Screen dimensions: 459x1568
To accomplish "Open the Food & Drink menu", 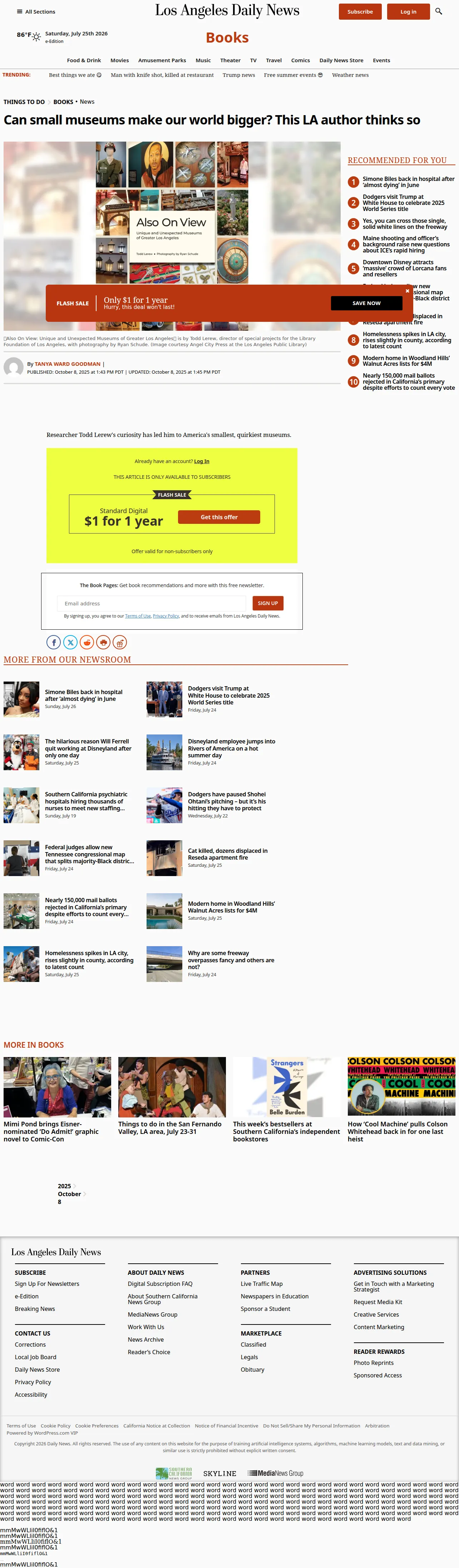I will tap(84, 60).
